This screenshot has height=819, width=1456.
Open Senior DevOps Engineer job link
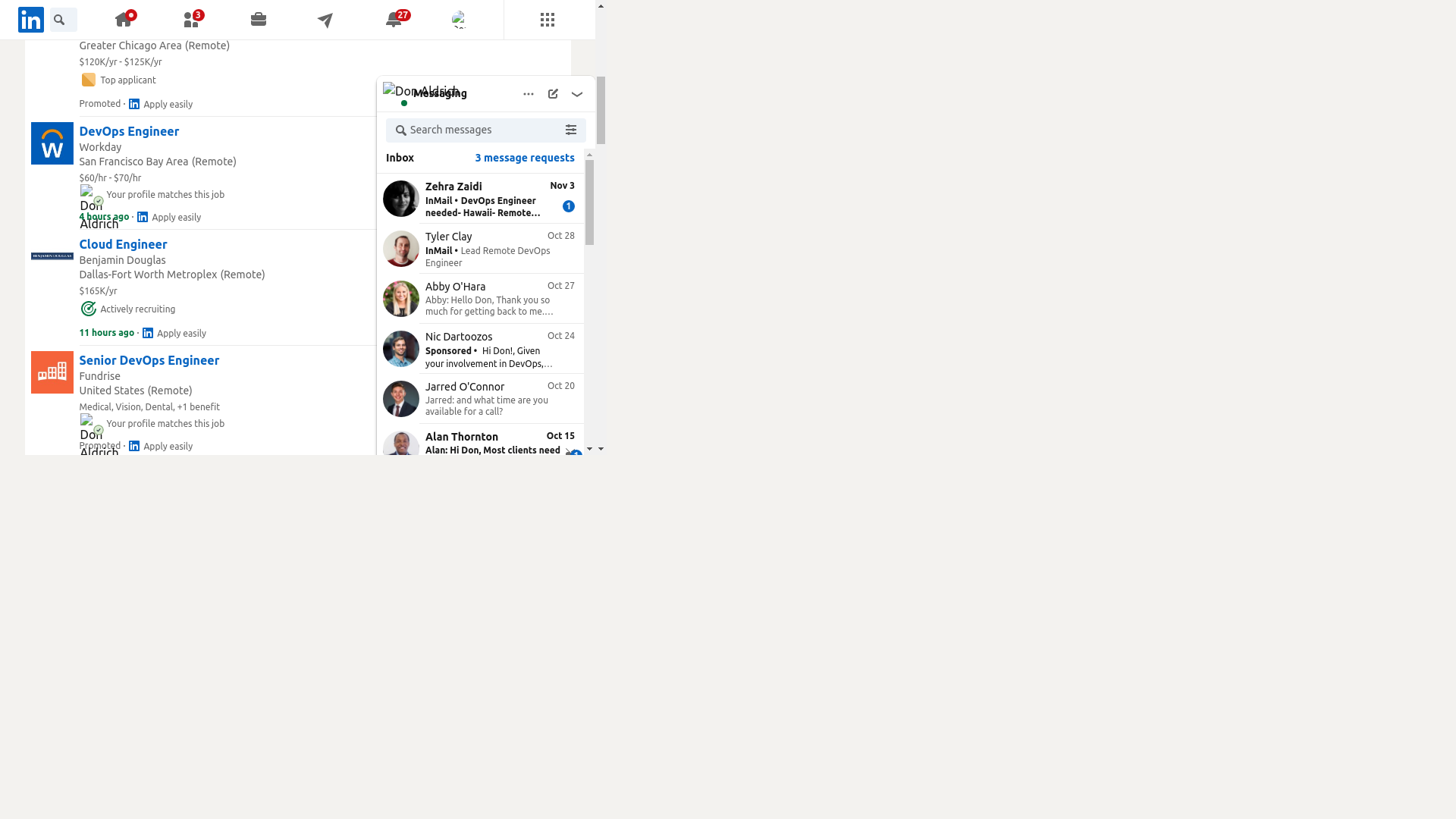(149, 360)
